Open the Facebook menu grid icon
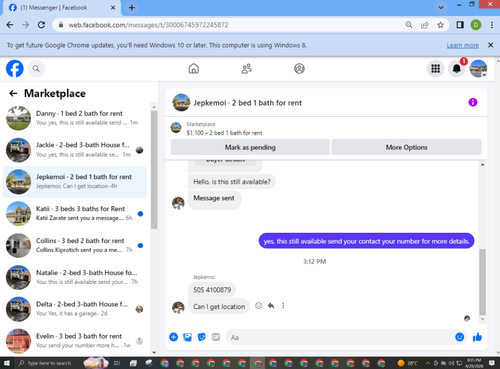The width and height of the screenshot is (500, 369). pos(435,69)
